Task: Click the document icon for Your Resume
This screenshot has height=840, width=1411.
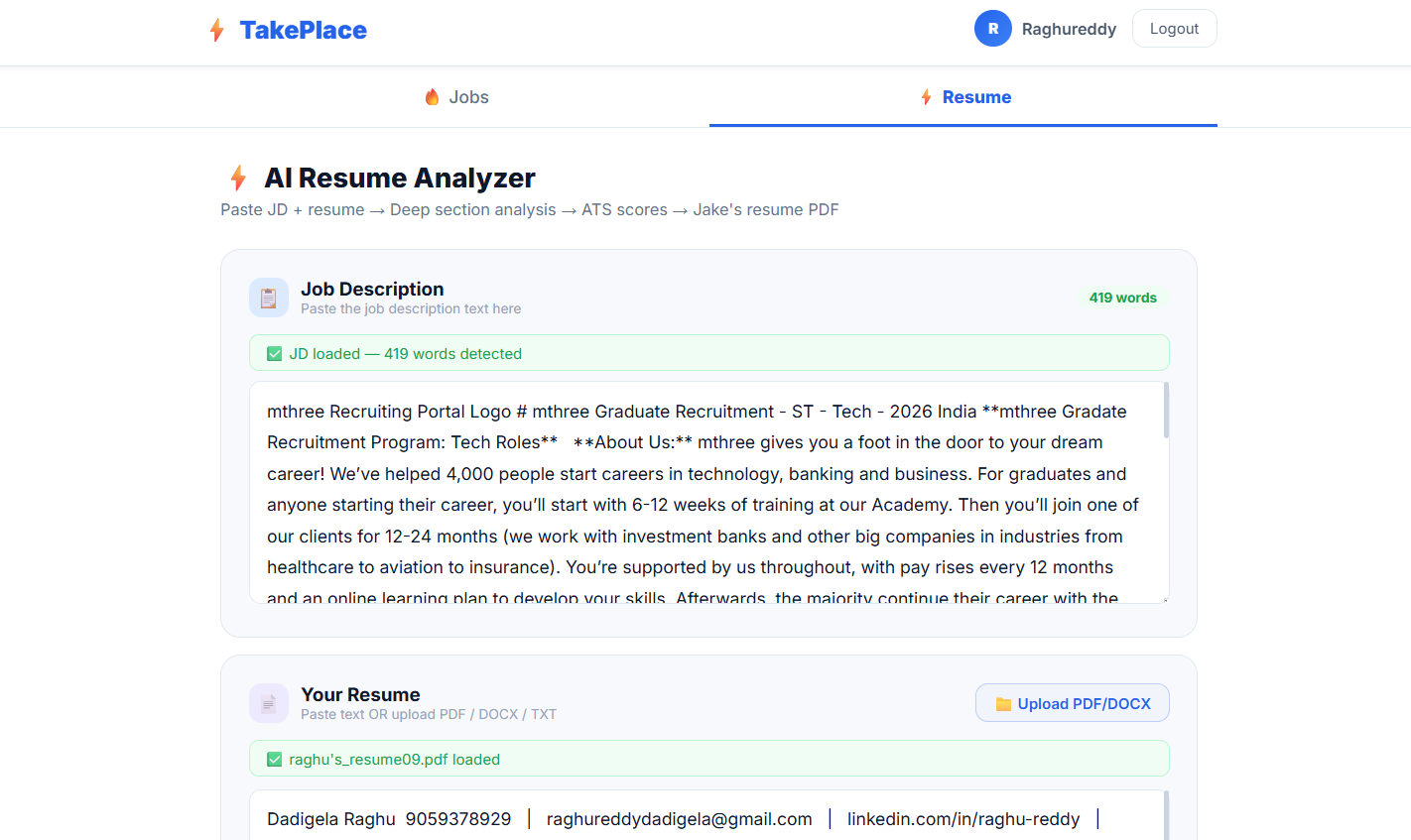Action: [269, 703]
